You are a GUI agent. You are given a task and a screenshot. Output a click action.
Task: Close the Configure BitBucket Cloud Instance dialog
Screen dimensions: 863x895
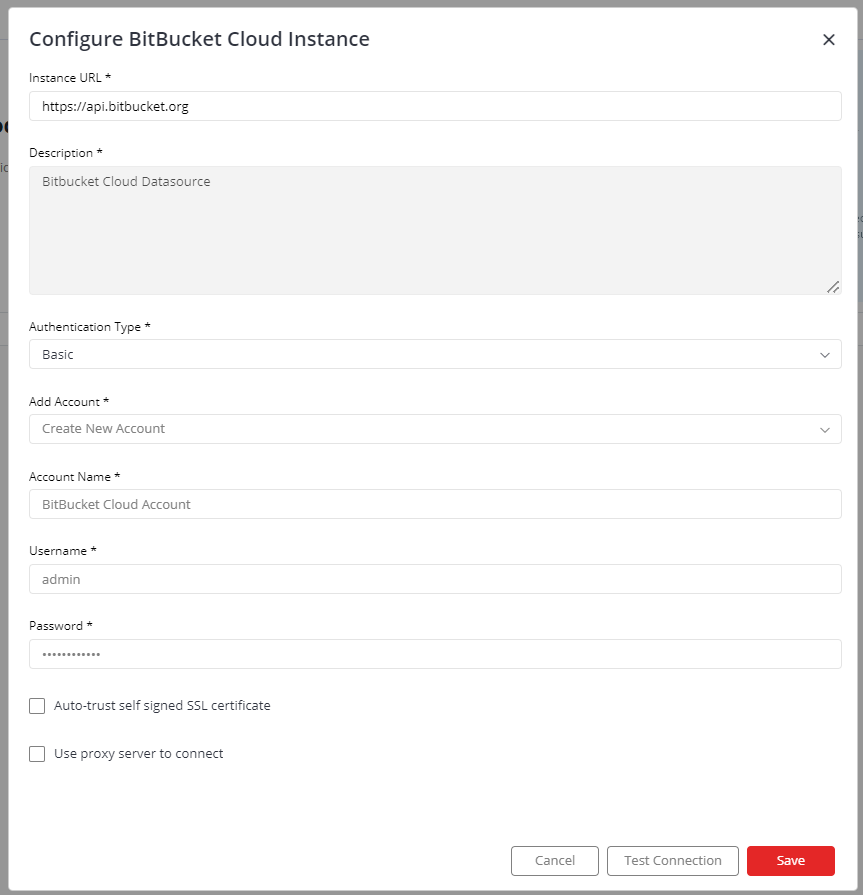pos(828,39)
